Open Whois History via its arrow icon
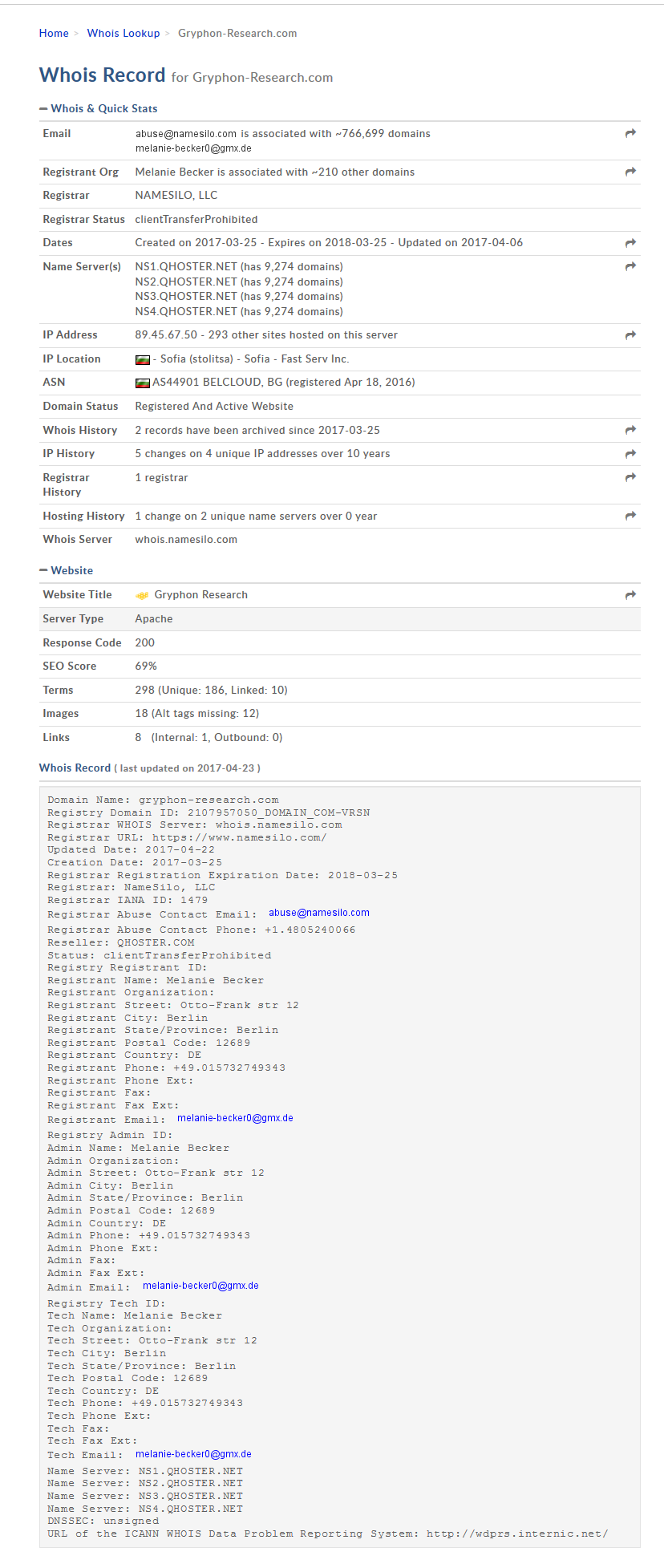 click(630, 430)
